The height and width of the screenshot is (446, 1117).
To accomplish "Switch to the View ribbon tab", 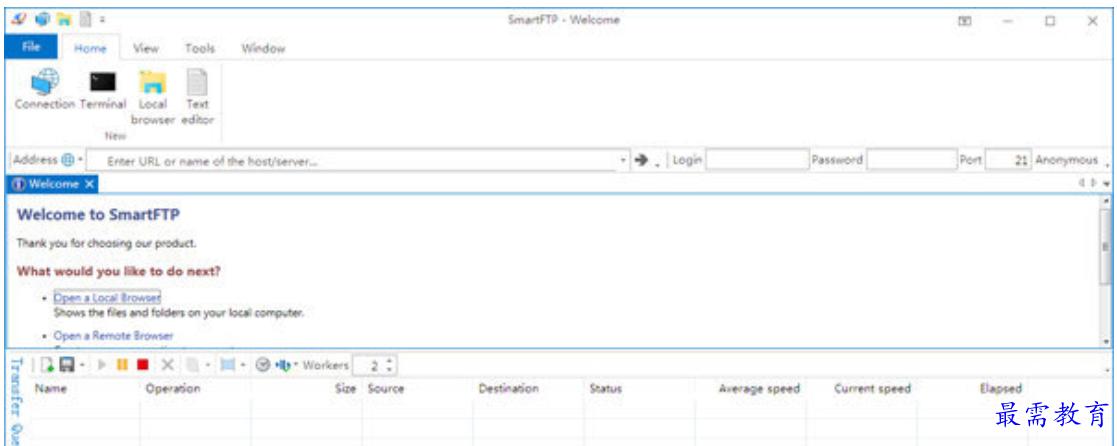I will (x=146, y=48).
